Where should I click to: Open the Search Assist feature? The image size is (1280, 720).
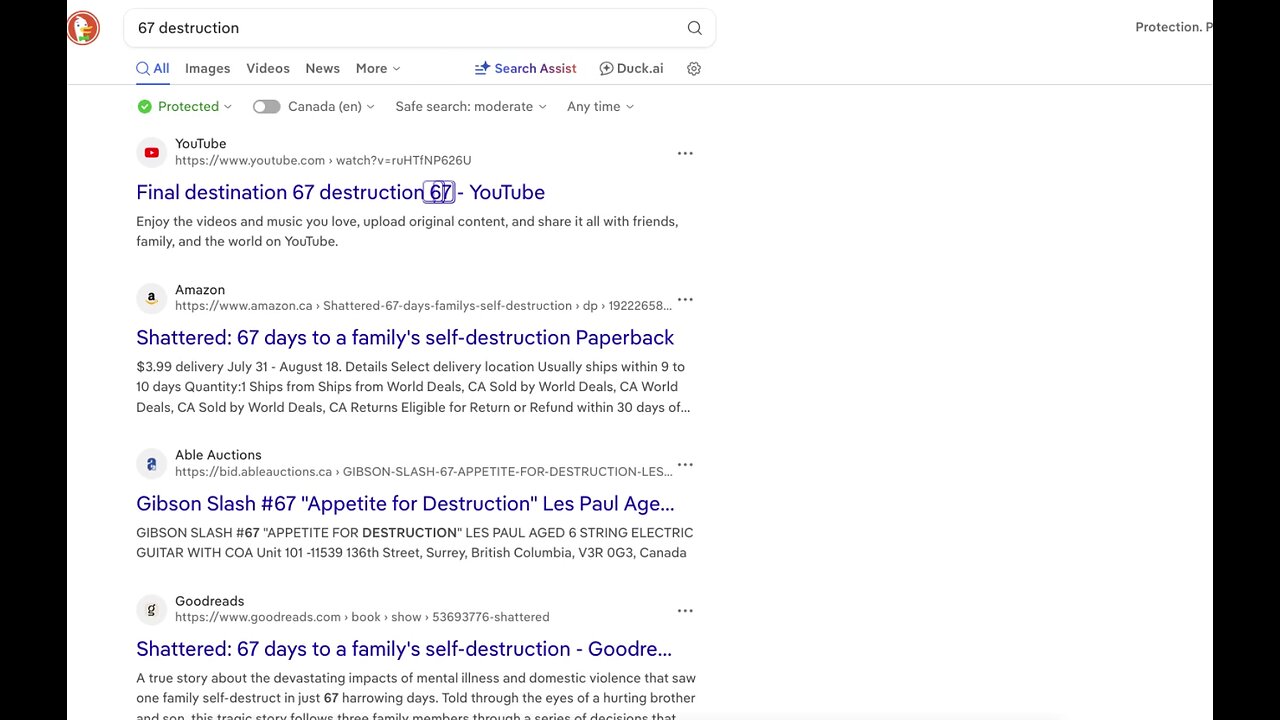pos(525,69)
